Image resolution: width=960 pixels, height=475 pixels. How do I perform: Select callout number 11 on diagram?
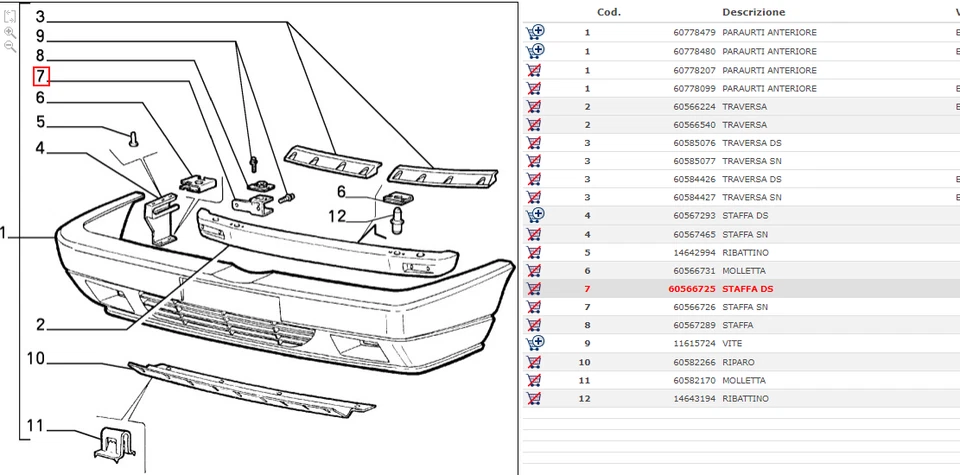pyautogui.click(x=36, y=425)
